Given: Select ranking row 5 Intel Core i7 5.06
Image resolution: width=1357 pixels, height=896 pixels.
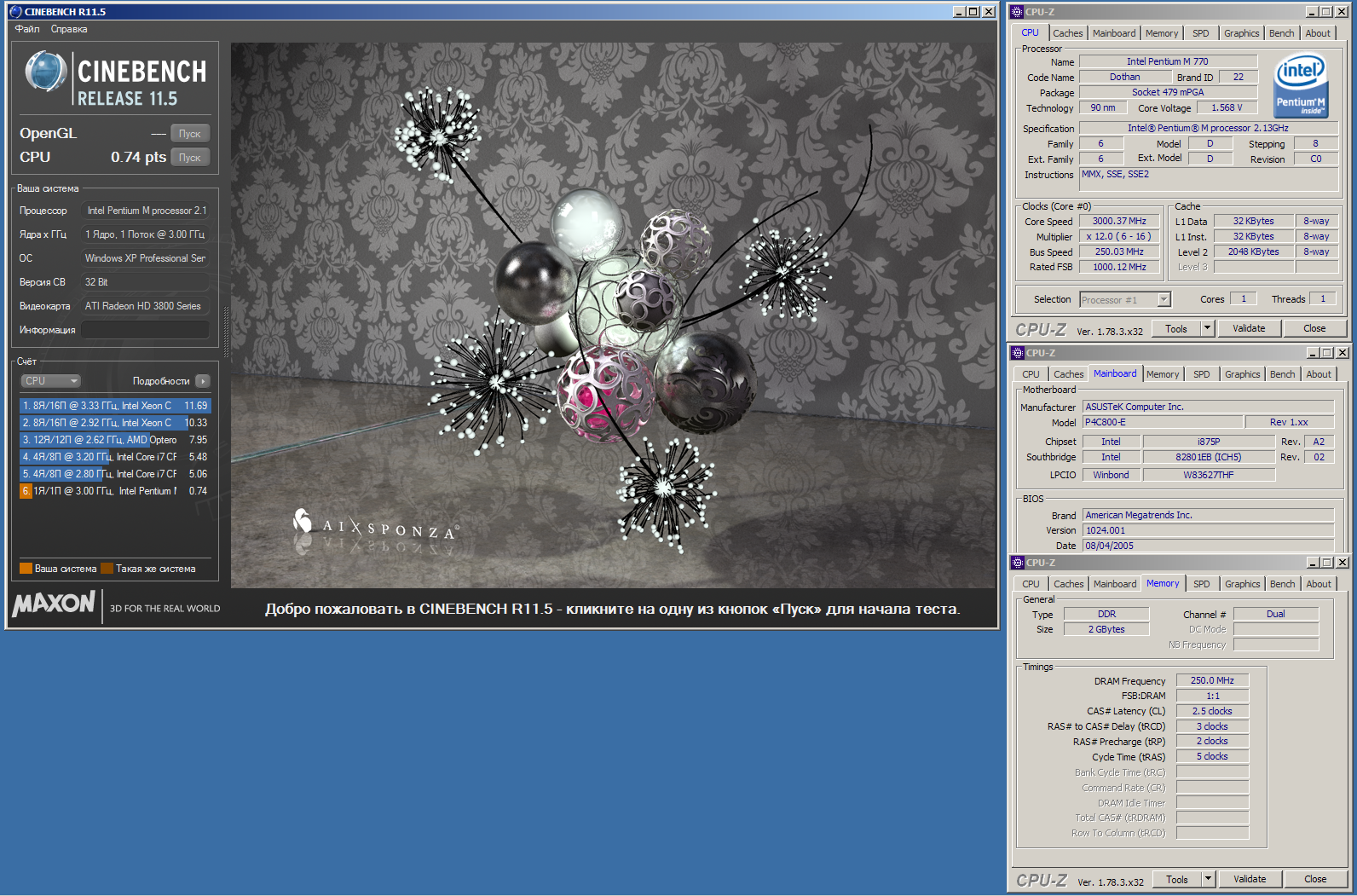Looking at the screenshot, I should (x=115, y=474).
